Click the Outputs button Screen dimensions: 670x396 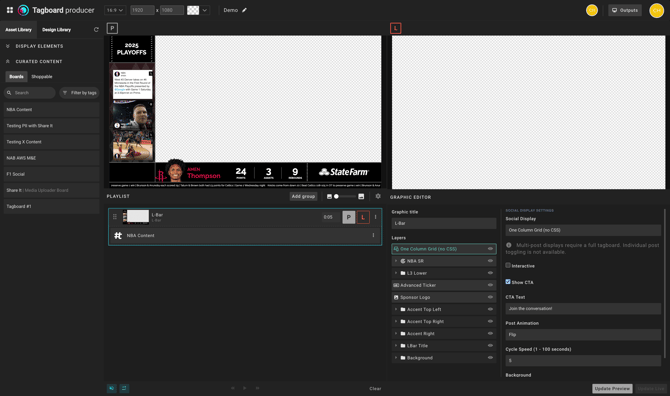click(625, 10)
